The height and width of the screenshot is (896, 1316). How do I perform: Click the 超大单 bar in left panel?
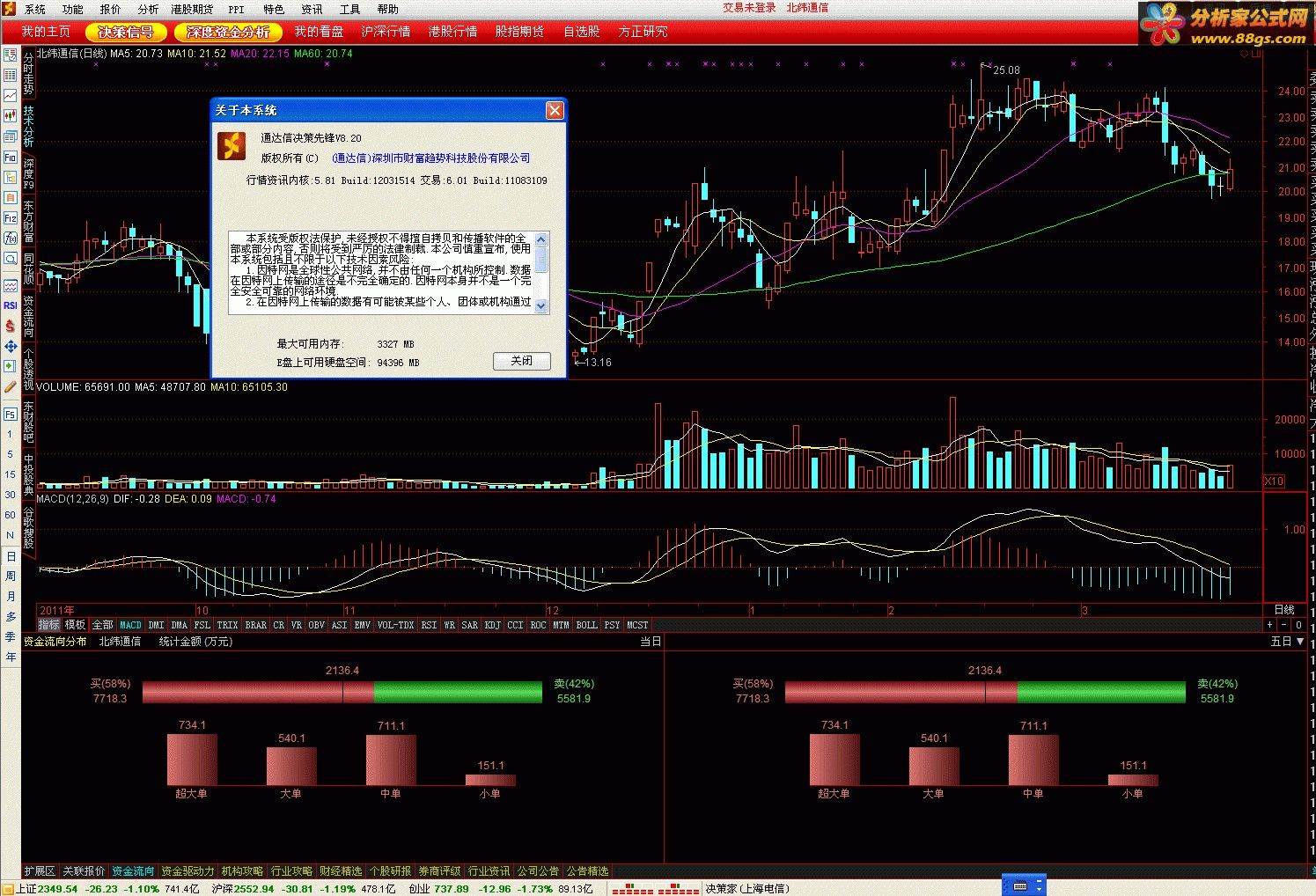coord(192,760)
